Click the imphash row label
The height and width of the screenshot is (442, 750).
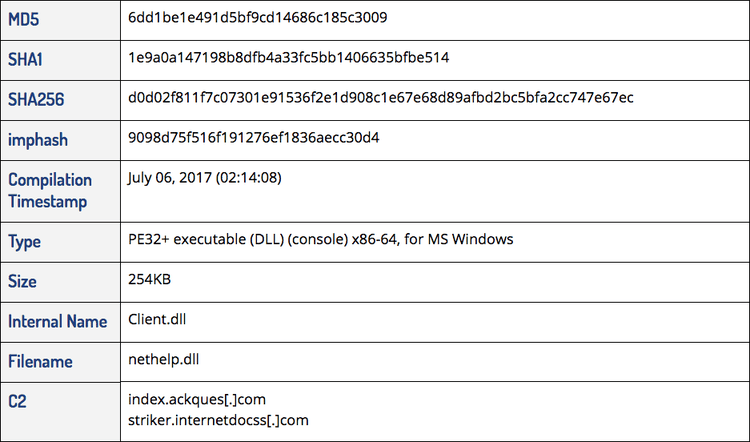pos(38,140)
